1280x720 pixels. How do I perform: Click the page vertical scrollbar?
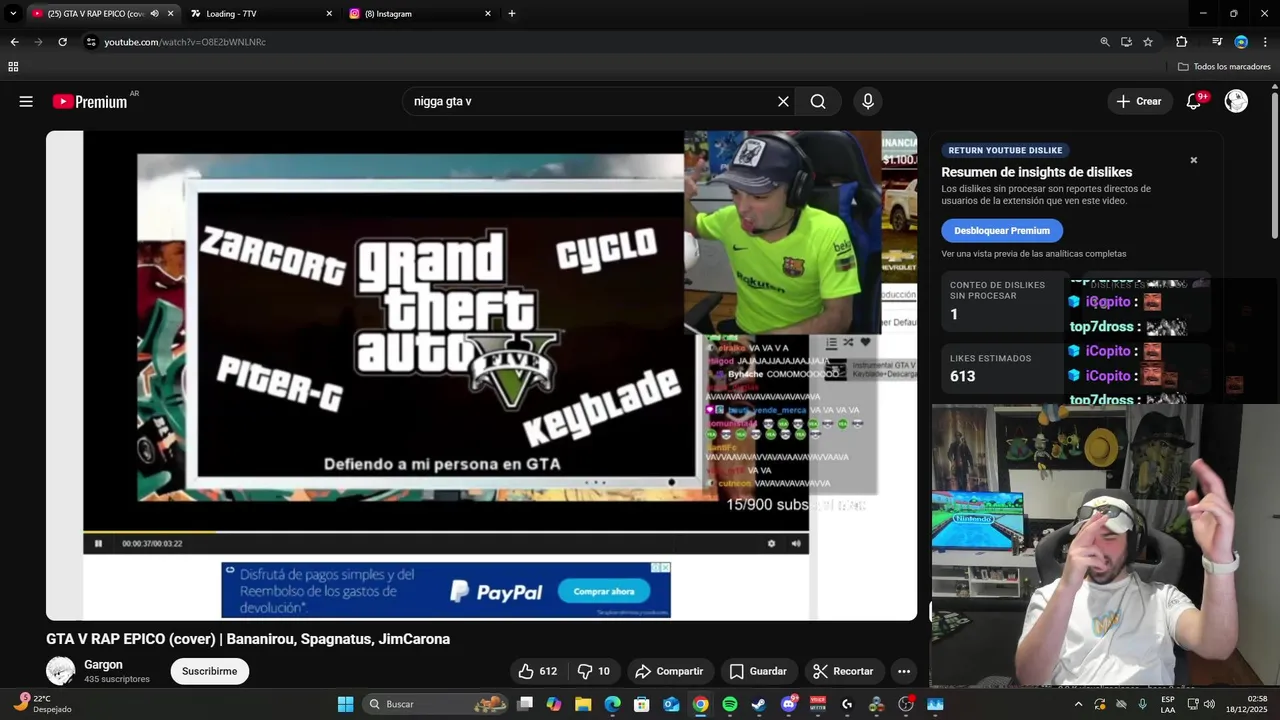1275,165
